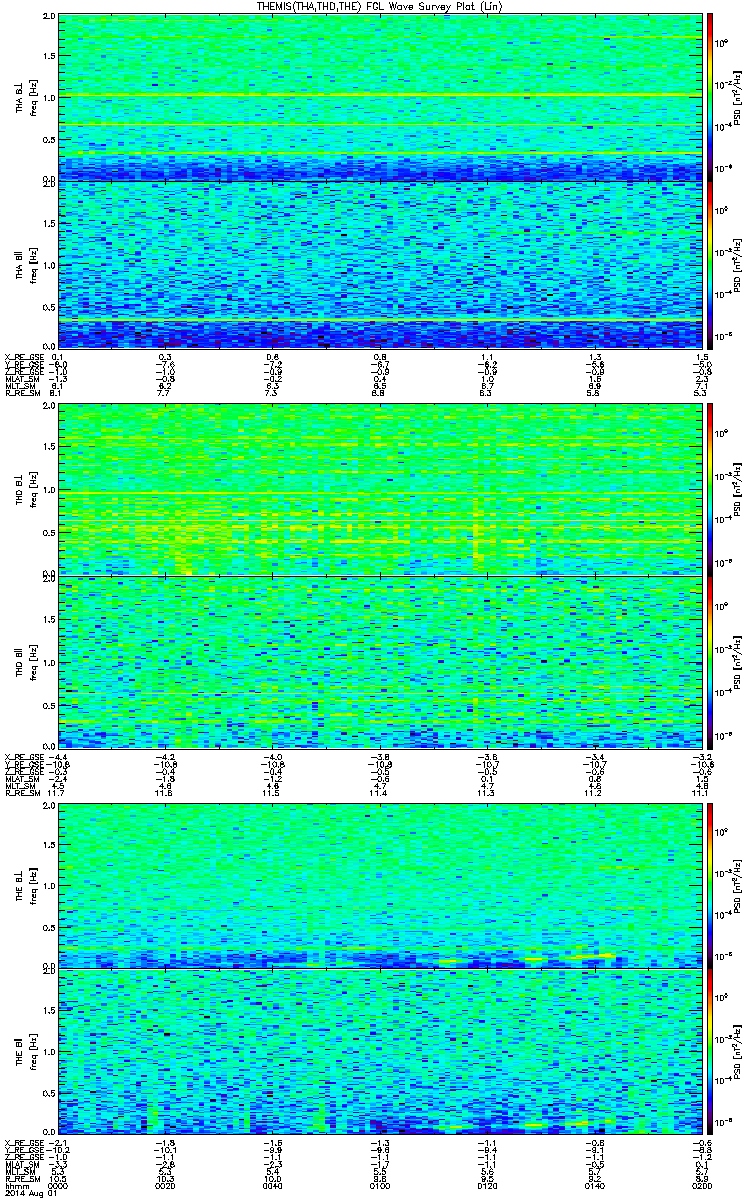The image size is (750, 1200).
Task: Click the 'MLT_SM' row label under the THE panels
Action: 20,1171
